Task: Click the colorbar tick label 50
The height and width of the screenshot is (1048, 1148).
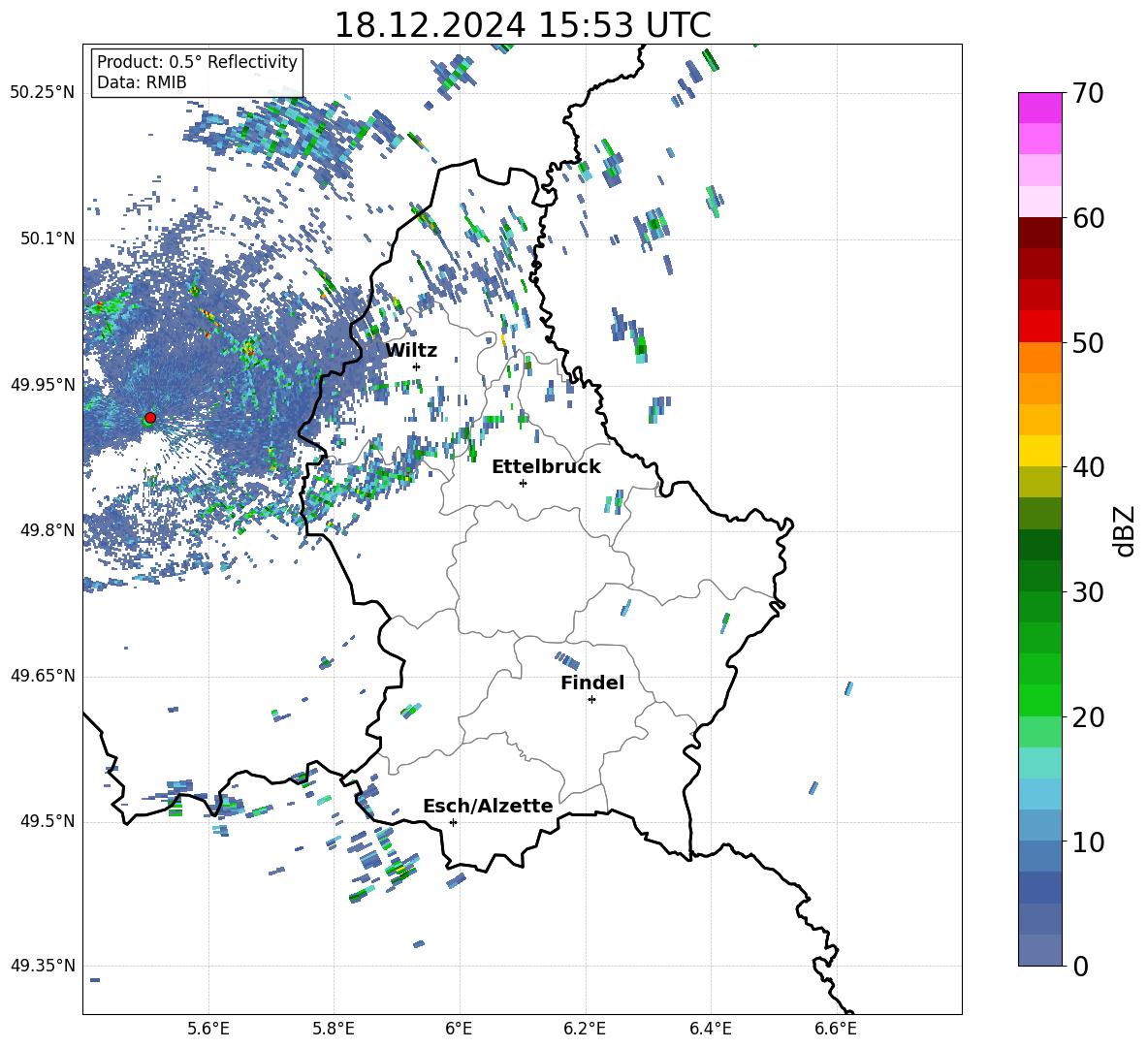Action: coord(1087,343)
